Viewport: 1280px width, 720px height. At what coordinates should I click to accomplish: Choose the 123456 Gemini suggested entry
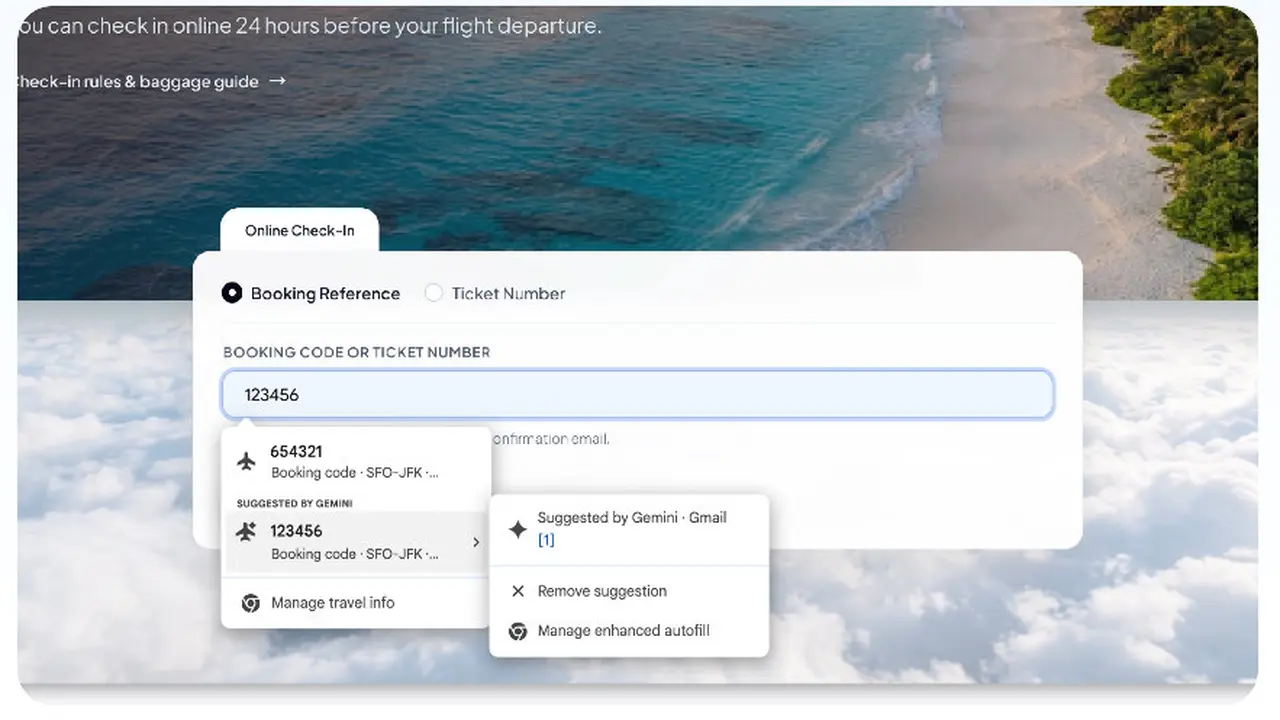point(356,542)
